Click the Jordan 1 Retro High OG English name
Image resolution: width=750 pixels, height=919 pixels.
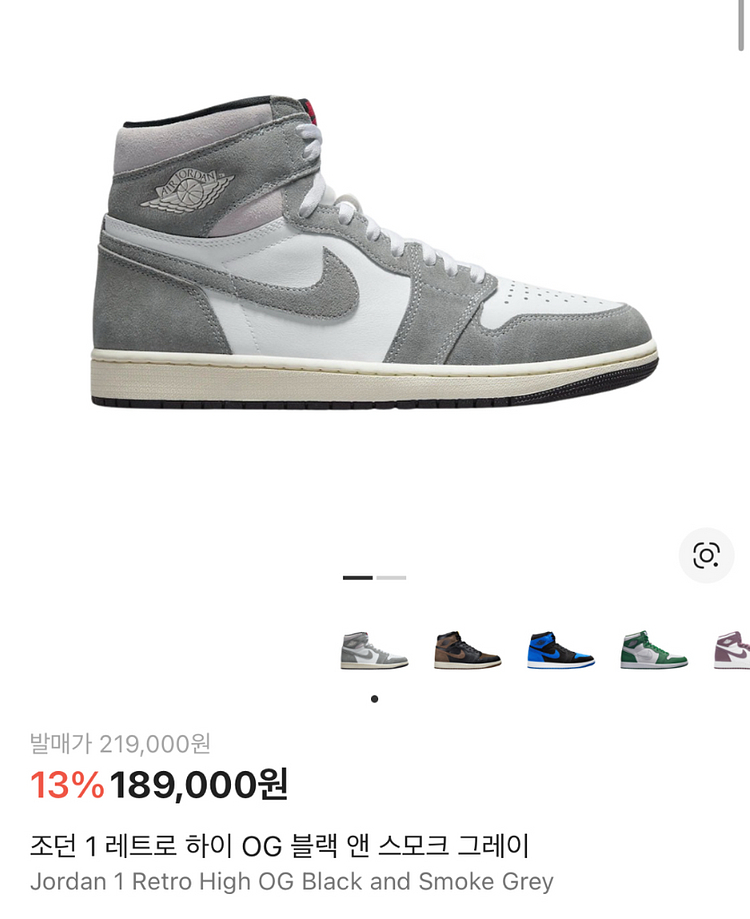point(292,881)
